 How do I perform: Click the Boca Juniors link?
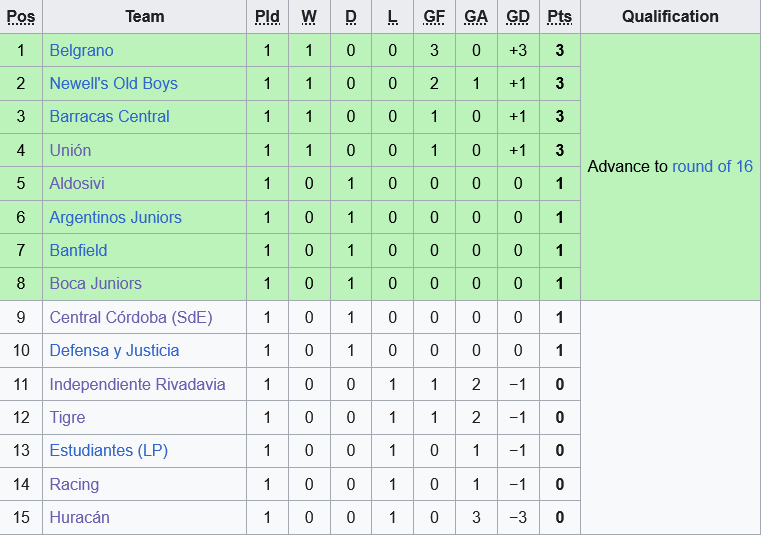95,283
